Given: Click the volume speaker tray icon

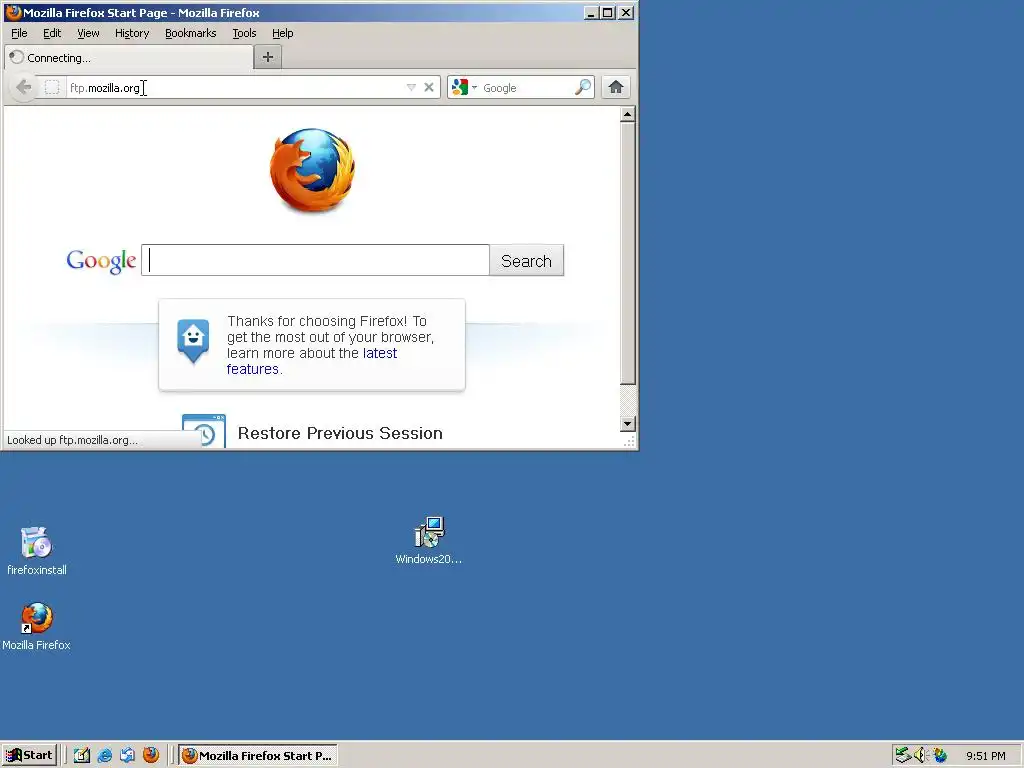Looking at the screenshot, I should click(x=920, y=755).
